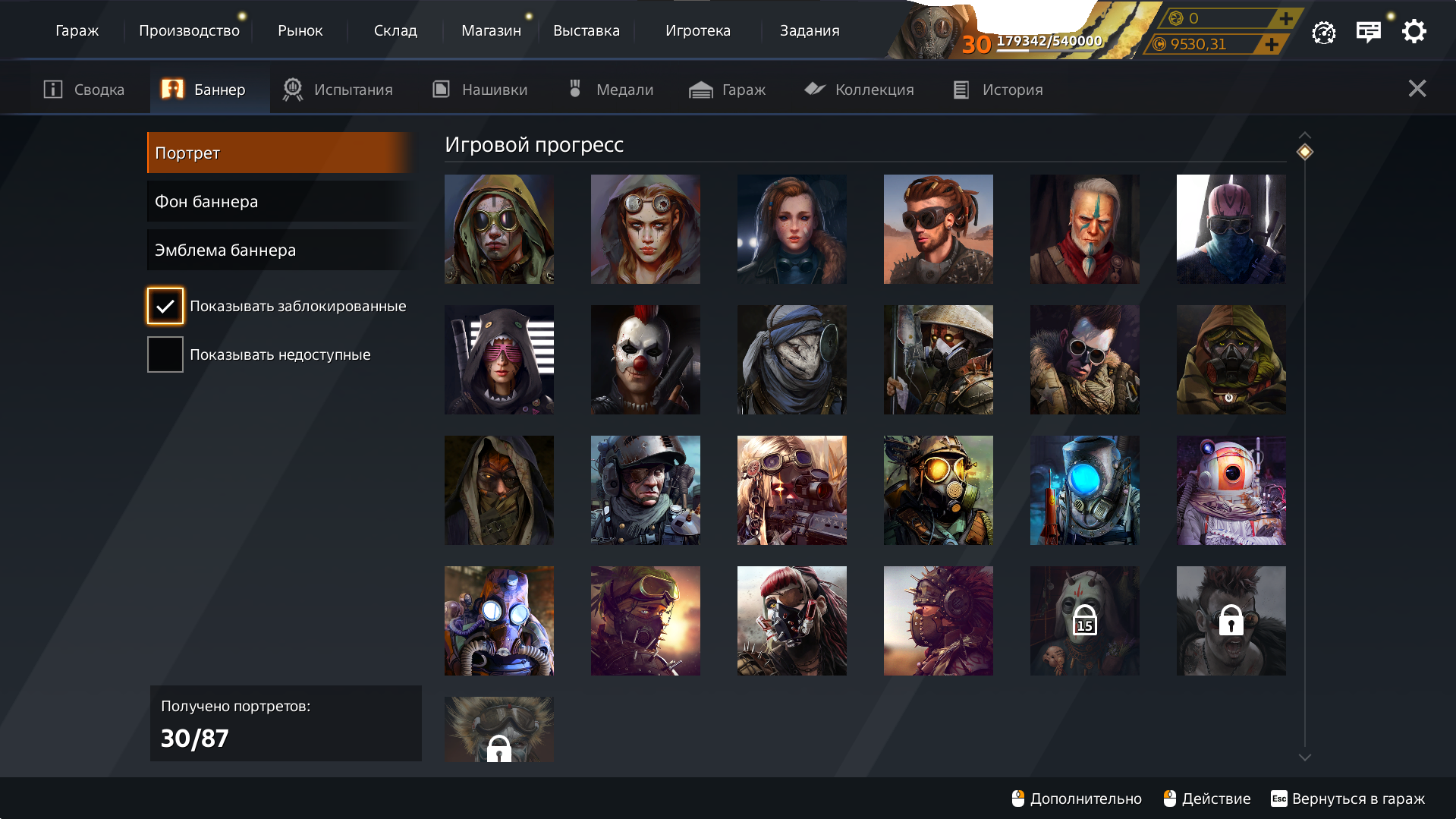Click the diamond scrollbar handle
Screen dimensions: 1456x819
tap(1304, 152)
